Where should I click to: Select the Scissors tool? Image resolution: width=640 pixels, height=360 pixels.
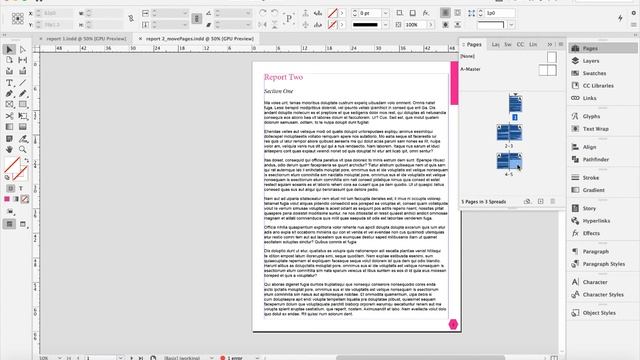(9, 116)
